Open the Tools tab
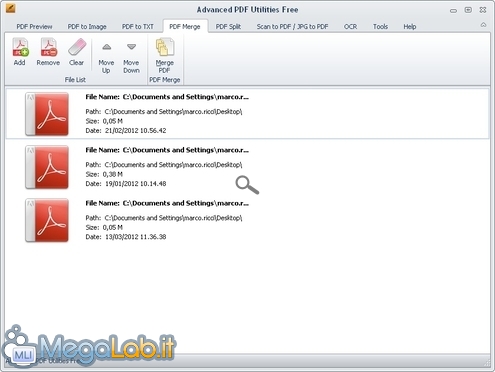Screen dimensions: 495x372 click(380, 27)
